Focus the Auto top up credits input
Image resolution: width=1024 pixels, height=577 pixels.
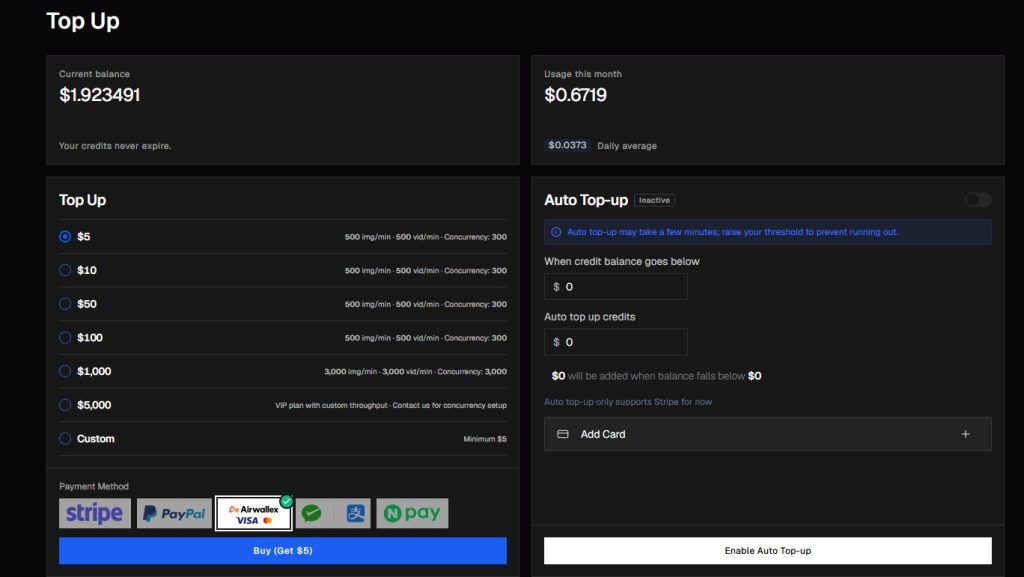tap(616, 342)
